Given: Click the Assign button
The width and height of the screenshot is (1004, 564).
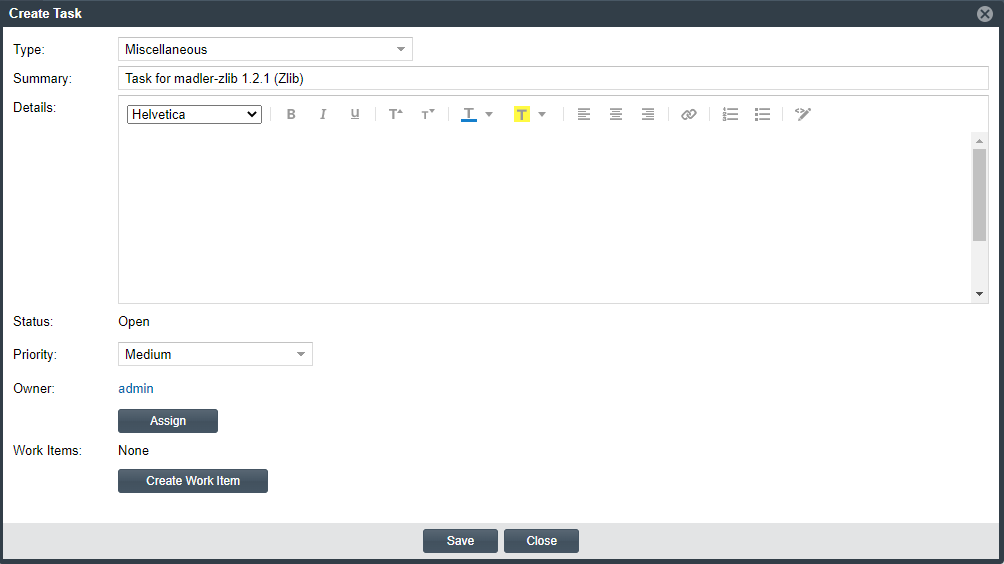Looking at the screenshot, I should tap(168, 421).
